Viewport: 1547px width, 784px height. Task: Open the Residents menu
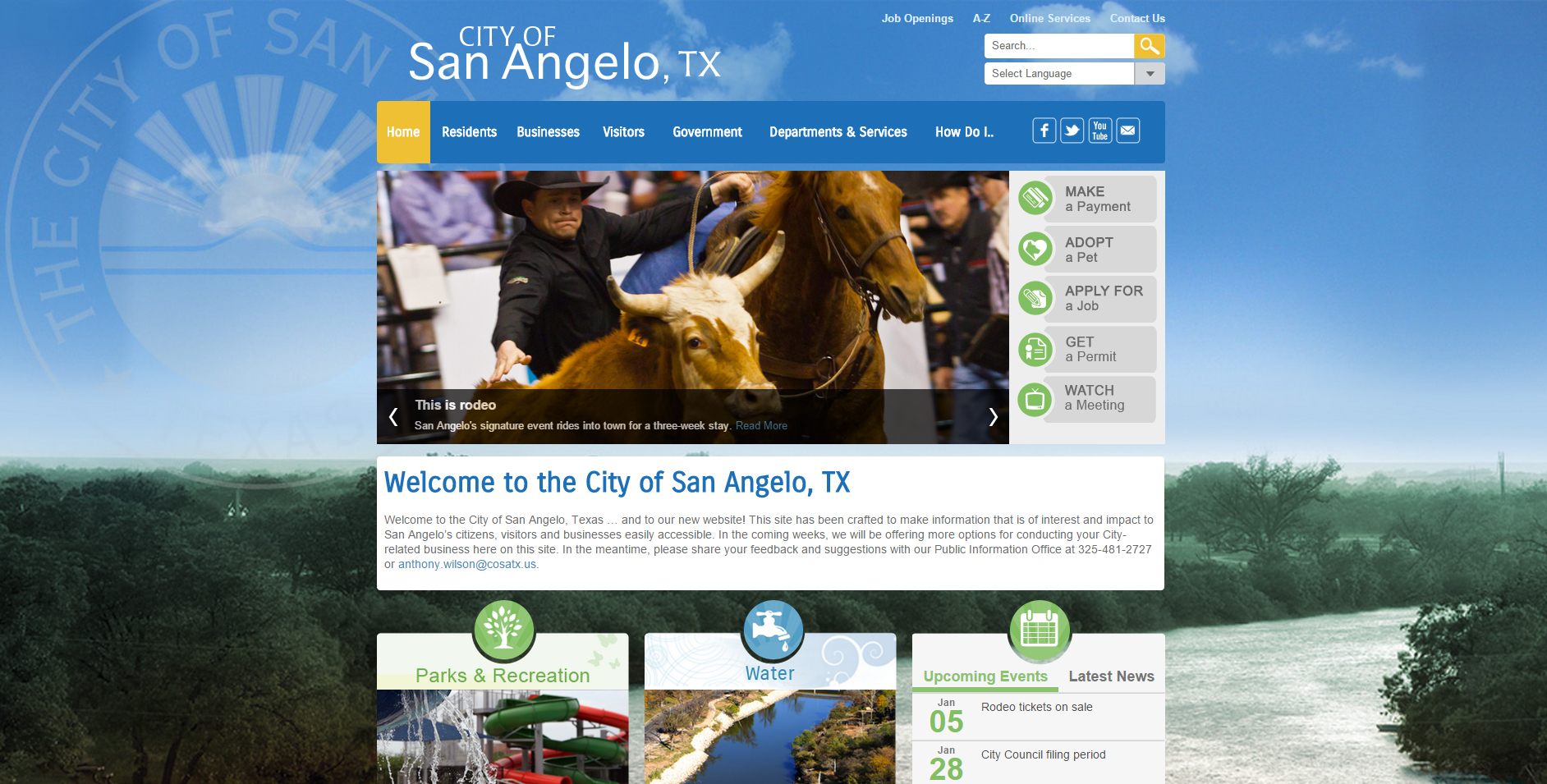469,132
